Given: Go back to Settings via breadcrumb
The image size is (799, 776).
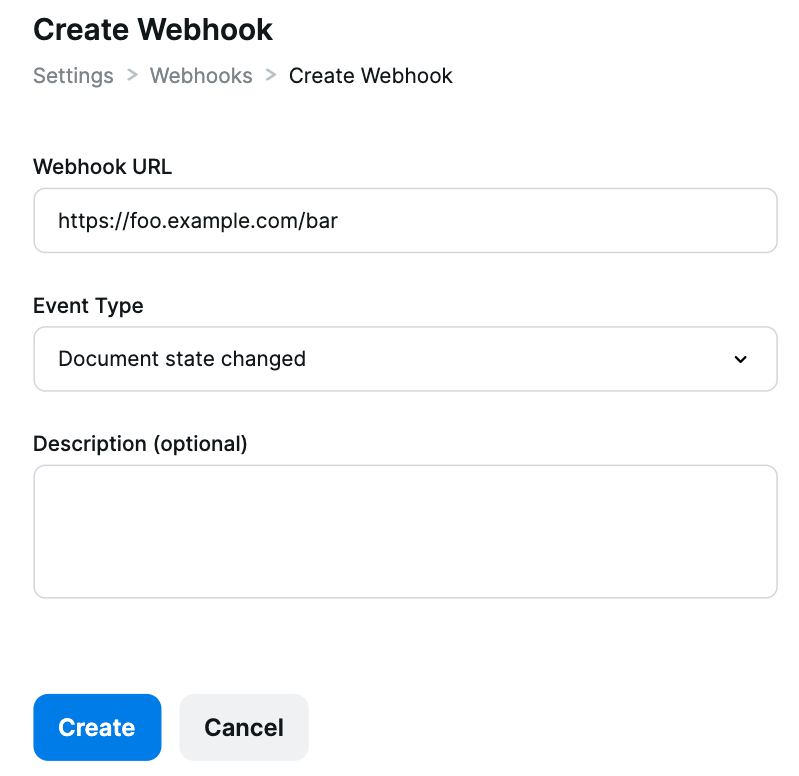Looking at the screenshot, I should 73,76.
